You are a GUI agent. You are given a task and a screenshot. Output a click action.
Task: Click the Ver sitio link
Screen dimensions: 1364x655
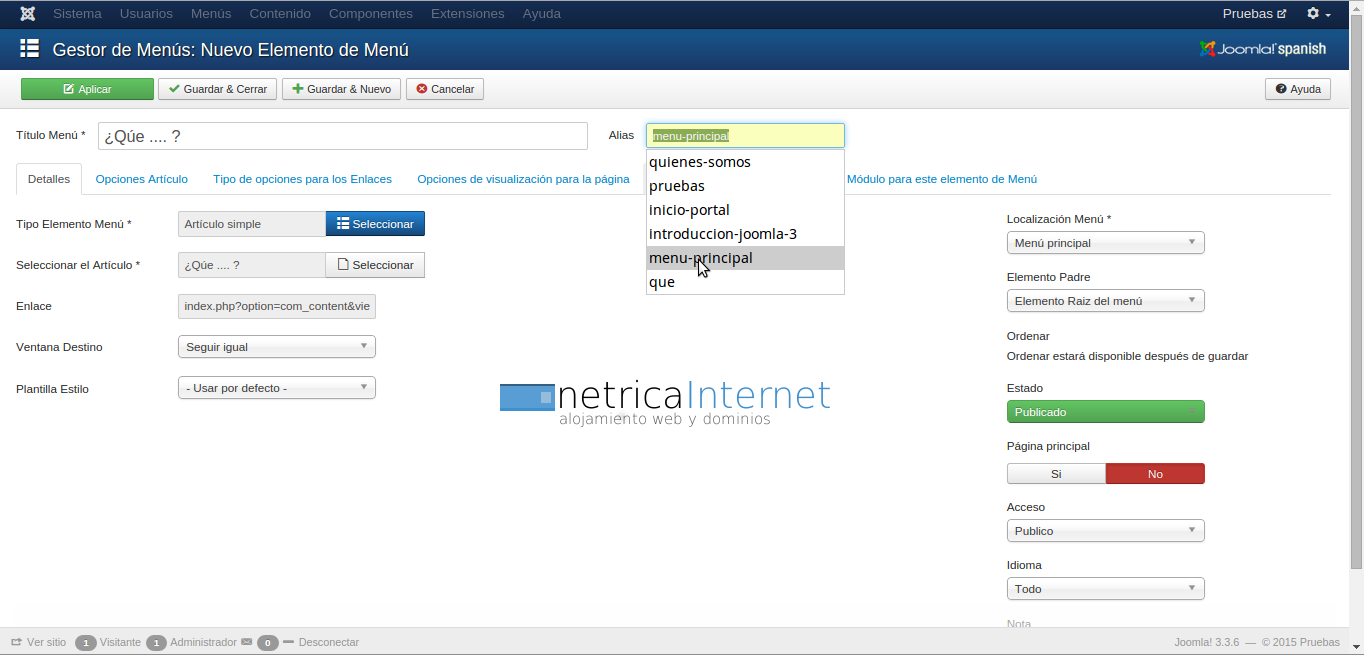tap(46, 642)
